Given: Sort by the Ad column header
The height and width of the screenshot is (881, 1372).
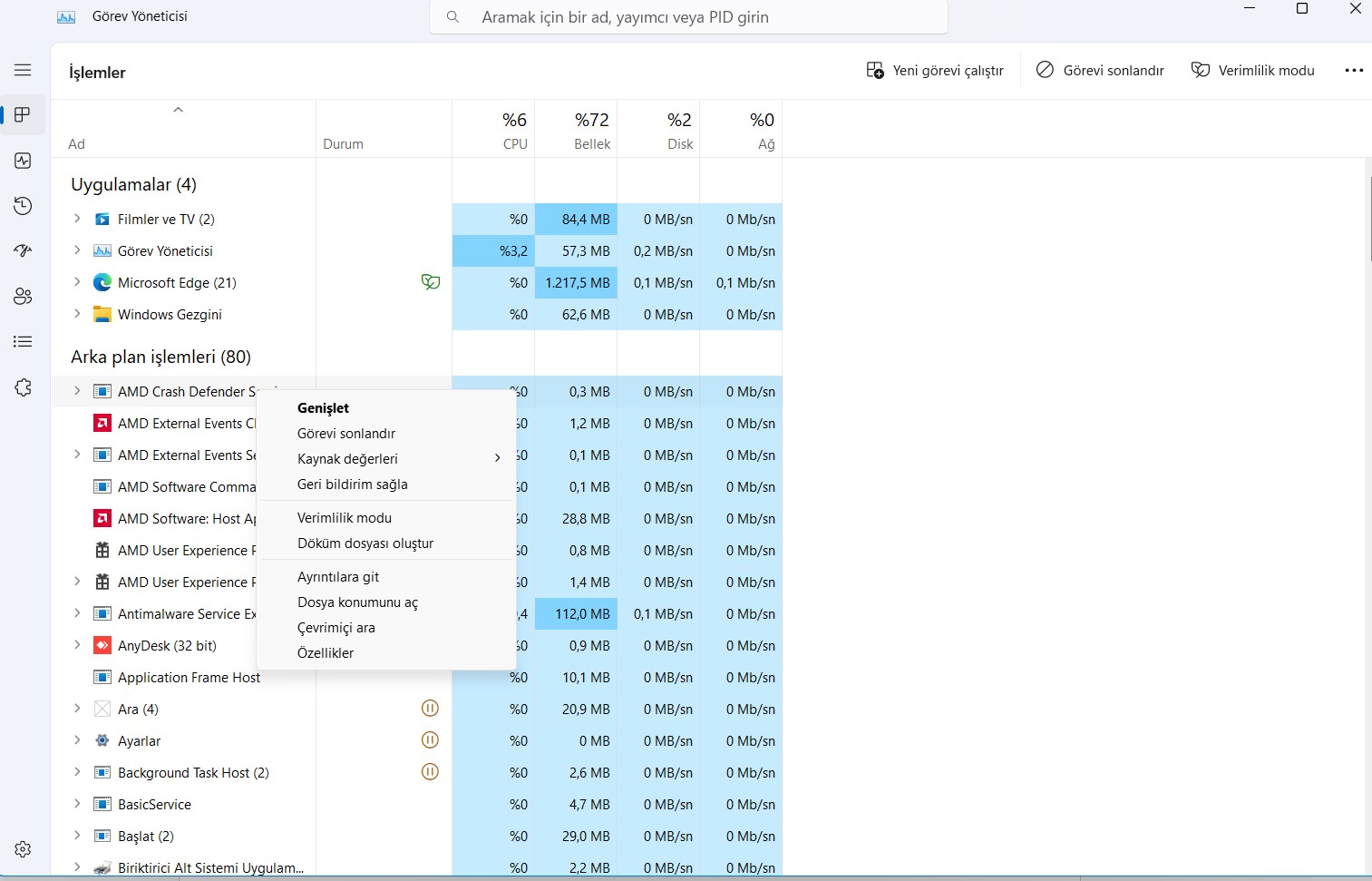Looking at the screenshot, I should (183, 129).
